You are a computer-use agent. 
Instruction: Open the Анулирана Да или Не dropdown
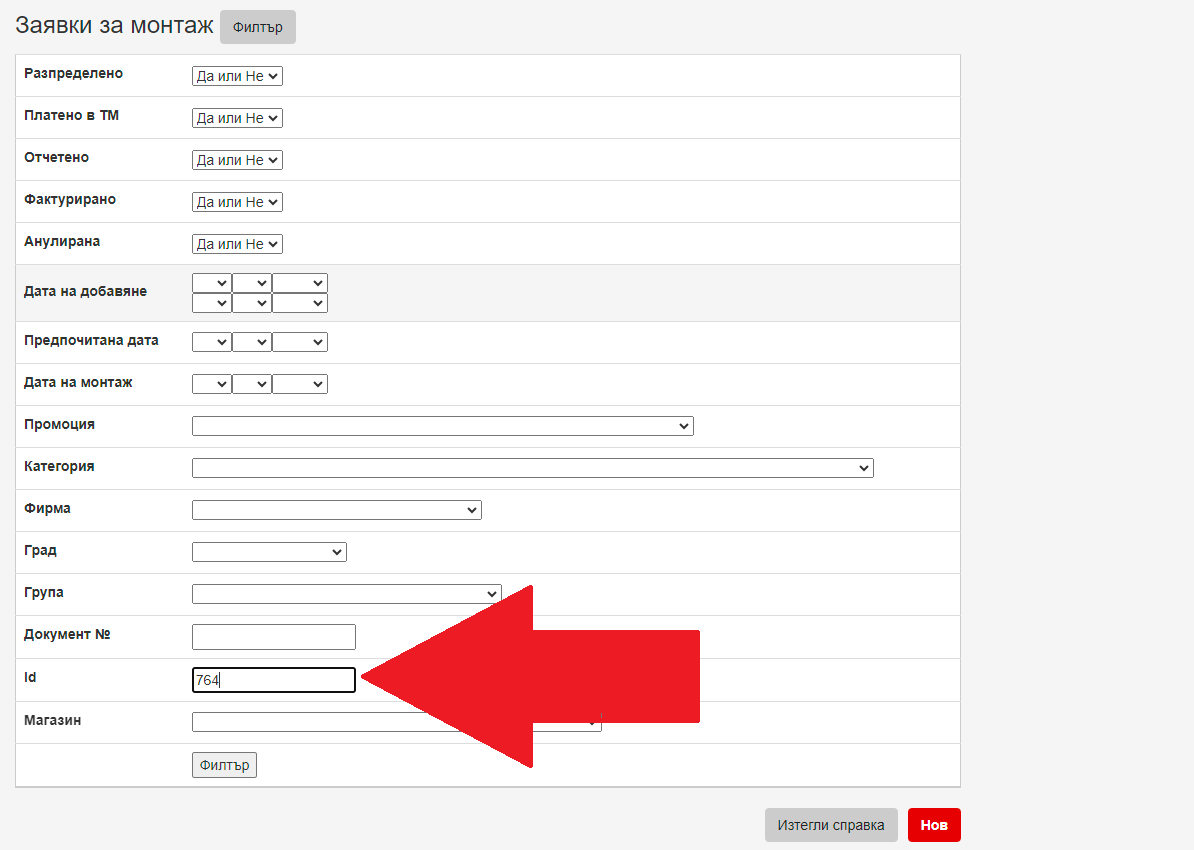pyautogui.click(x=238, y=244)
